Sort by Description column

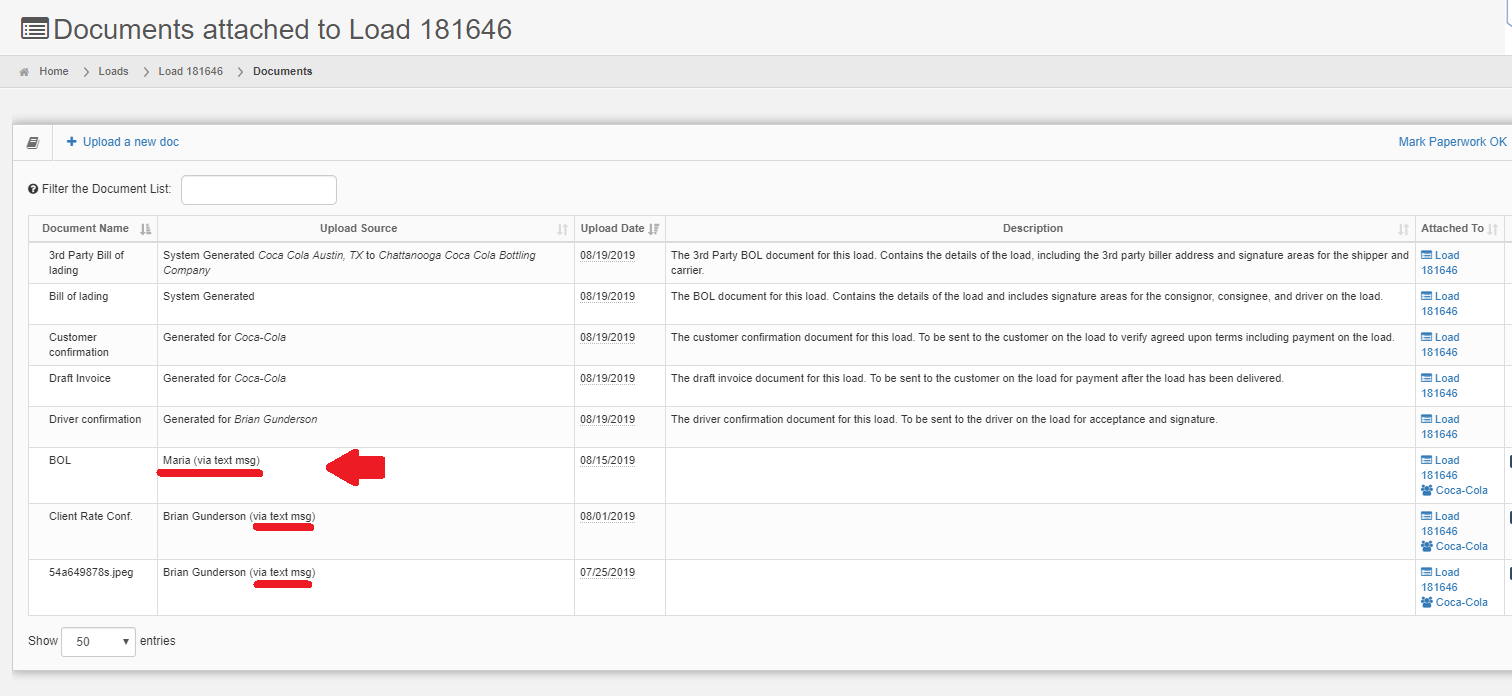pos(1040,229)
